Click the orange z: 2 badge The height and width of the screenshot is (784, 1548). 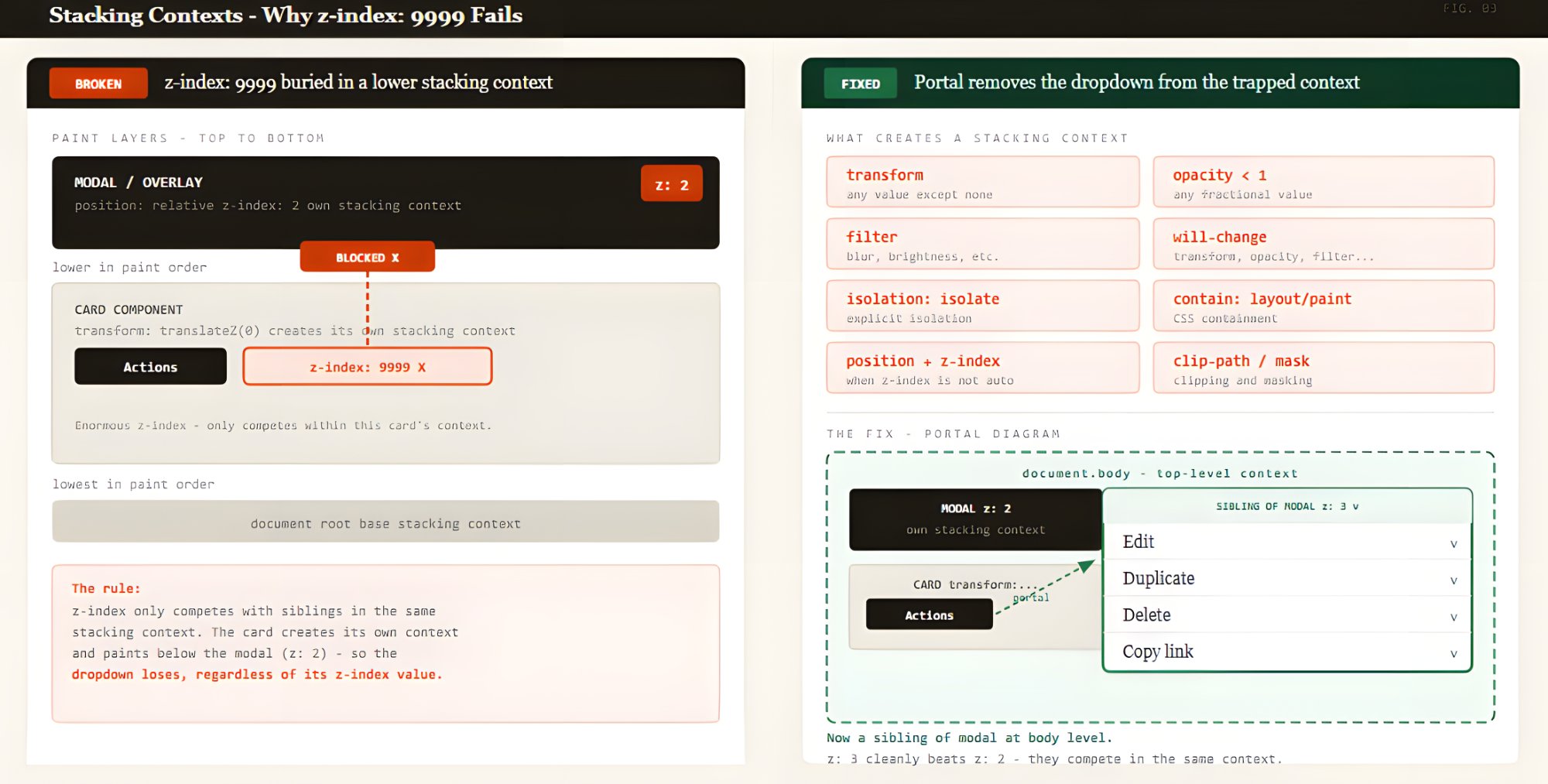tap(671, 185)
